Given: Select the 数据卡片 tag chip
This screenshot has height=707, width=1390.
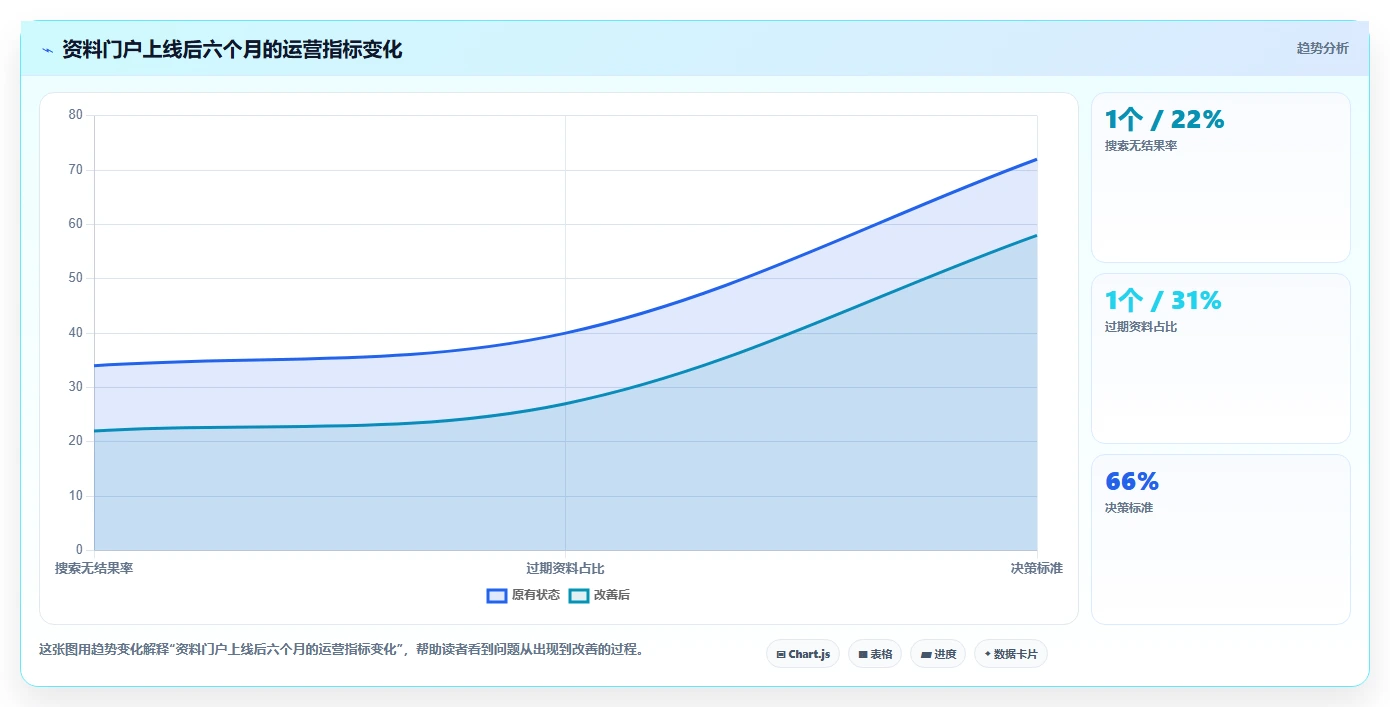Looking at the screenshot, I should tap(1011, 654).
